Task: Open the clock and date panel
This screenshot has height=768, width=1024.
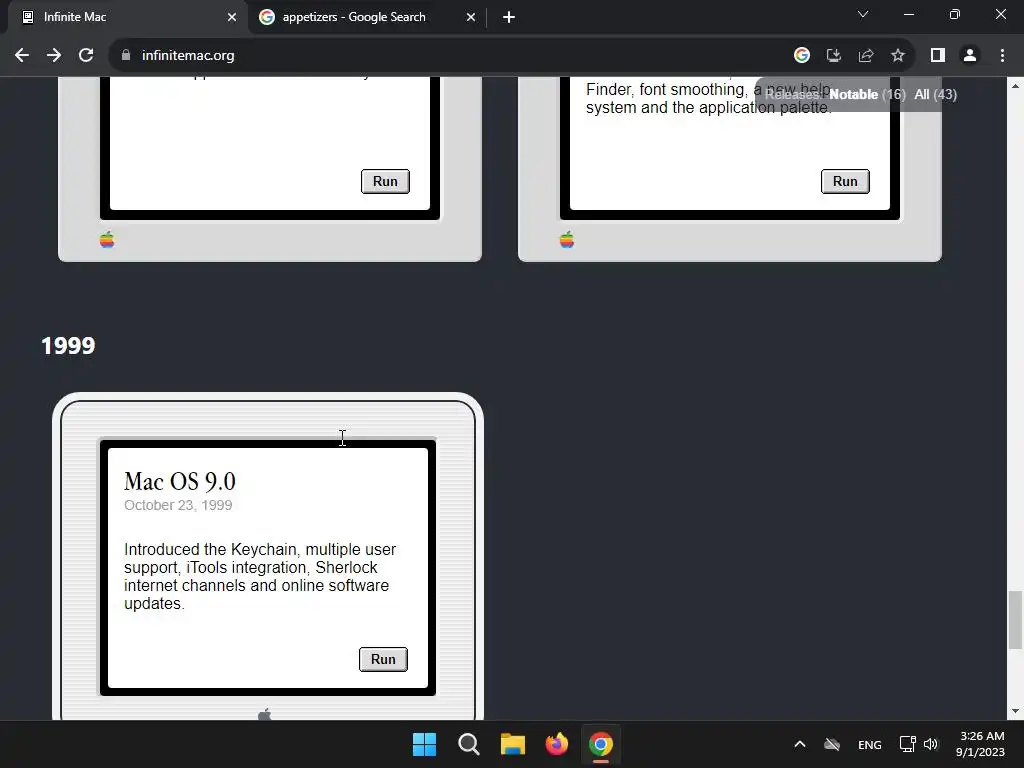Action: click(x=981, y=744)
